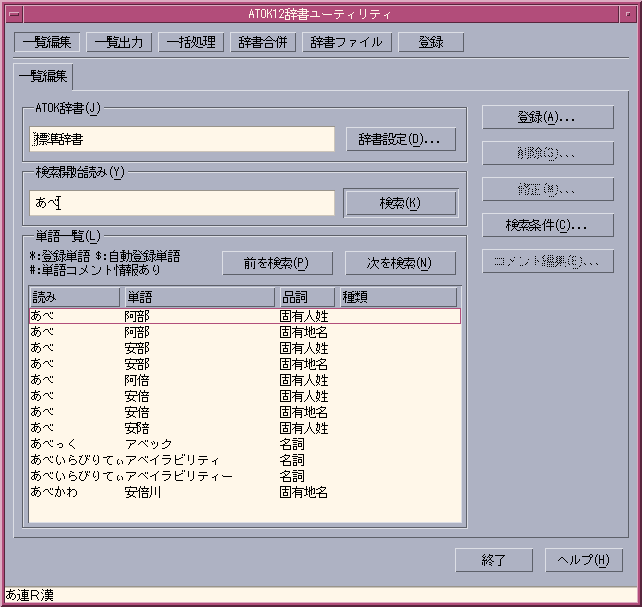Select the アベック row
642x607 pixels.
click(x=245, y=444)
